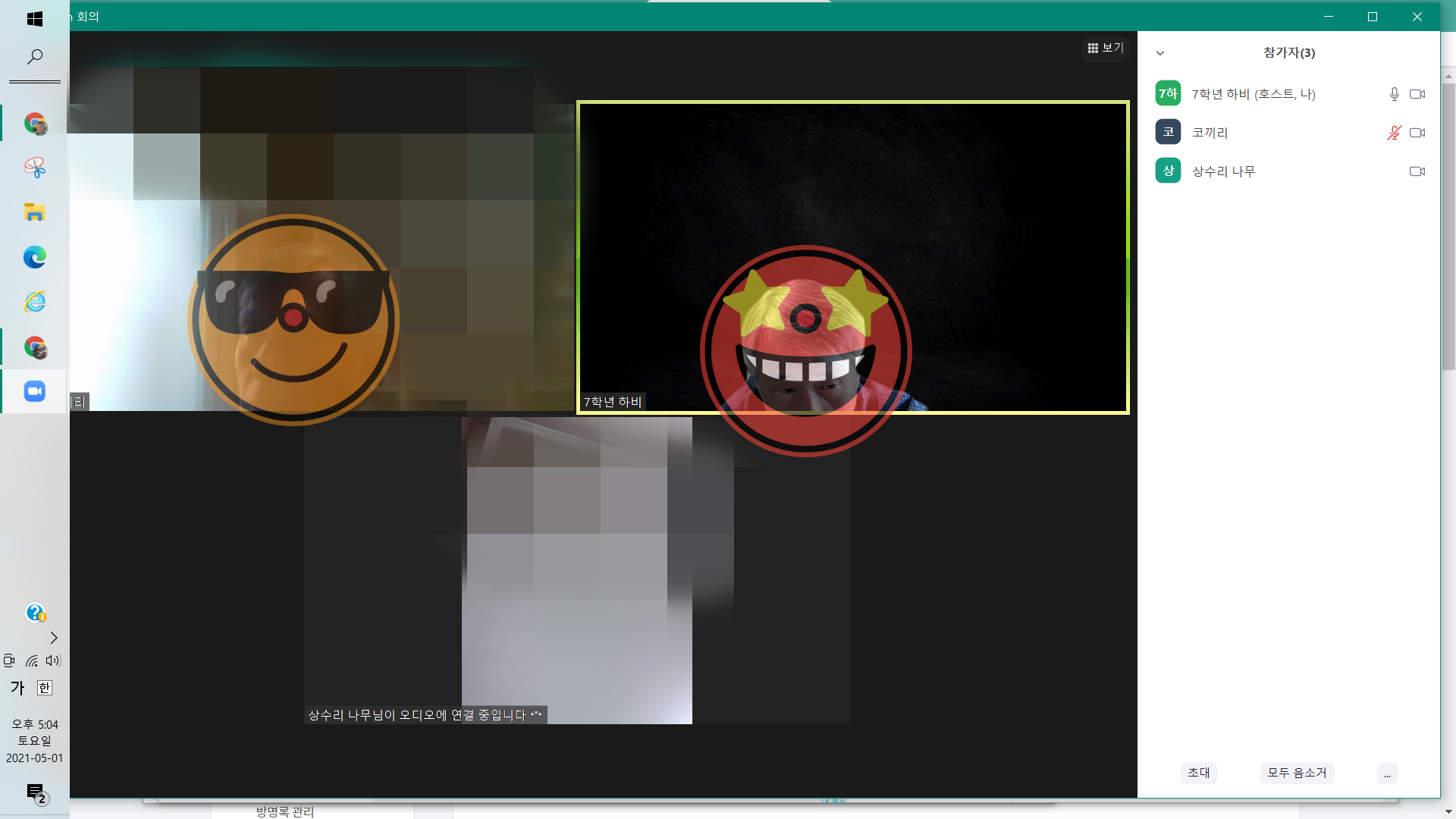The width and height of the screenshot is (1456, 819).
Task: Collapse the 참가자 participants panel chevron
Action: (x=1160, y=53)
